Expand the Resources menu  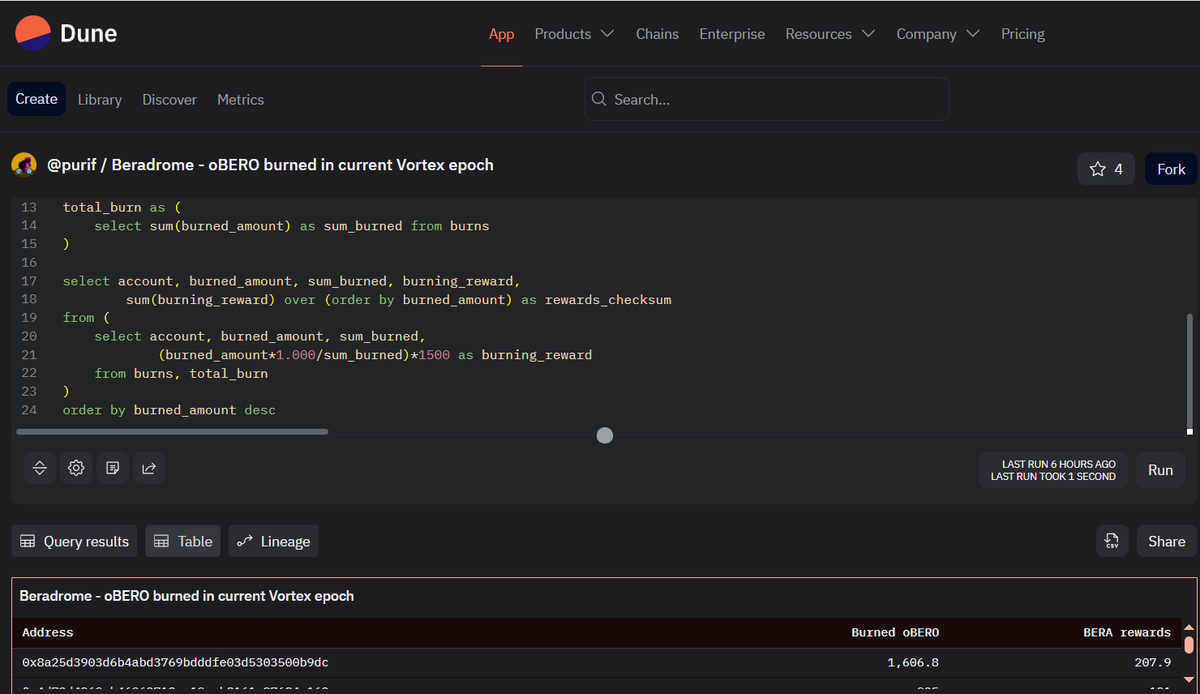click(x=830, y=34)
